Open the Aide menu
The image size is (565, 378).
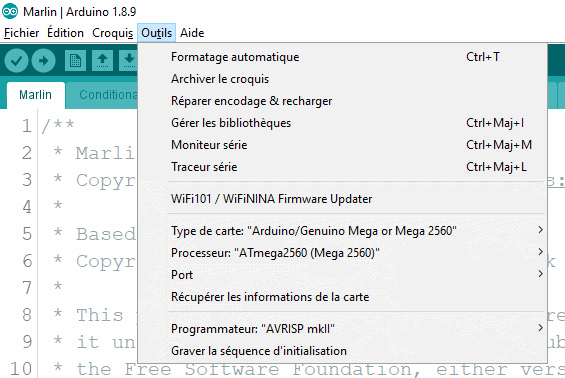click(x=192, y=33)
